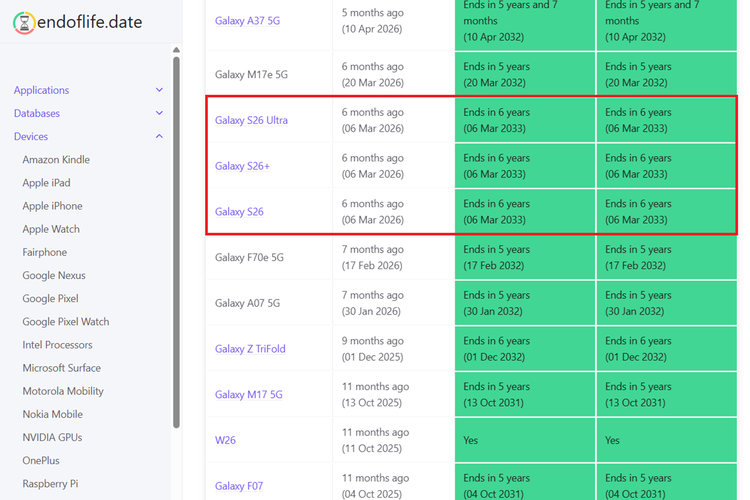
Task: Open the Galaxy S26+ link
Action: pos(242,166)
